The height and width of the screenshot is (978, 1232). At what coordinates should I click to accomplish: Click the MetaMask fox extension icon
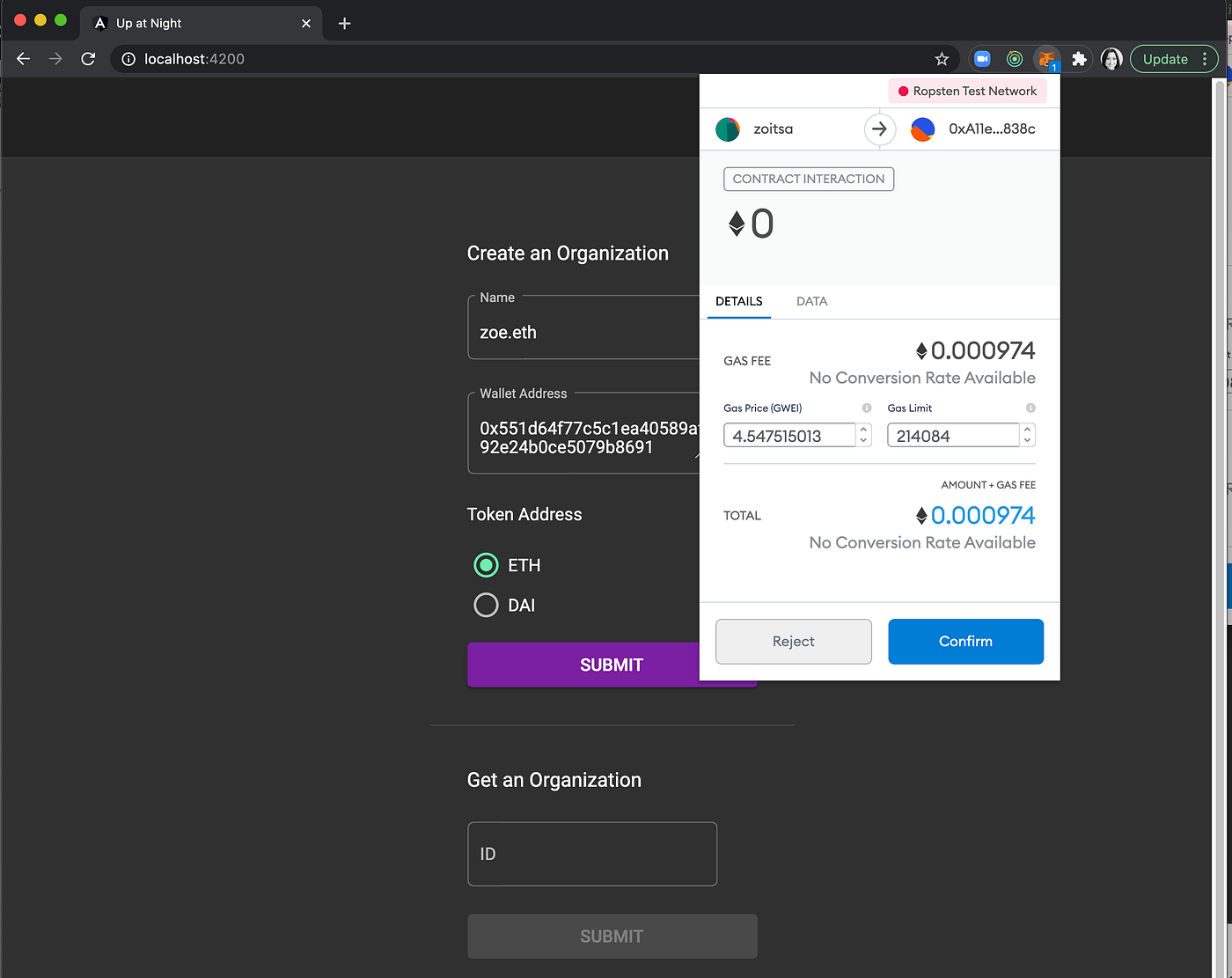click(x=1046, y=59)
